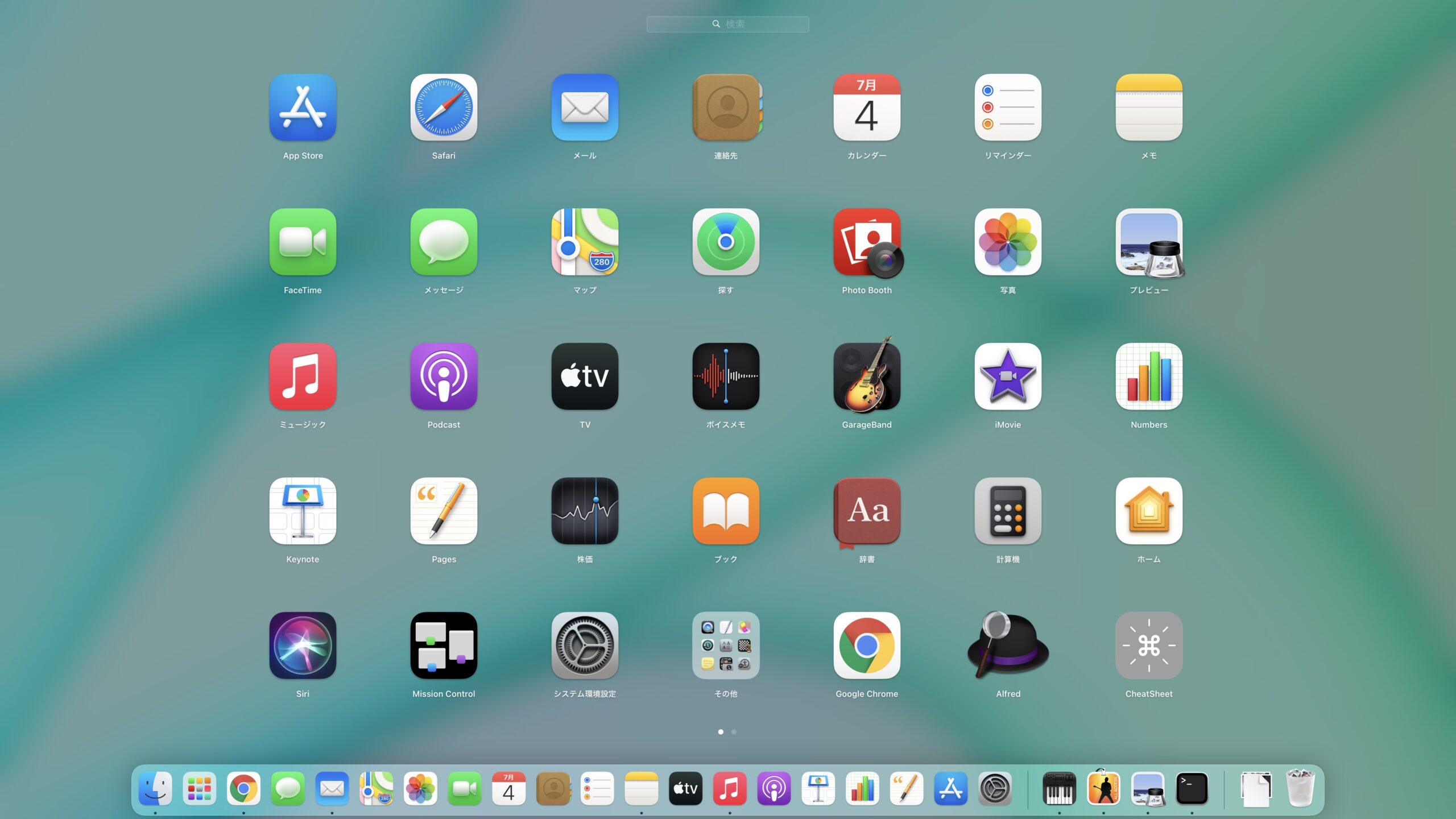Open System Preferences from the Dock

coord(995,789)
